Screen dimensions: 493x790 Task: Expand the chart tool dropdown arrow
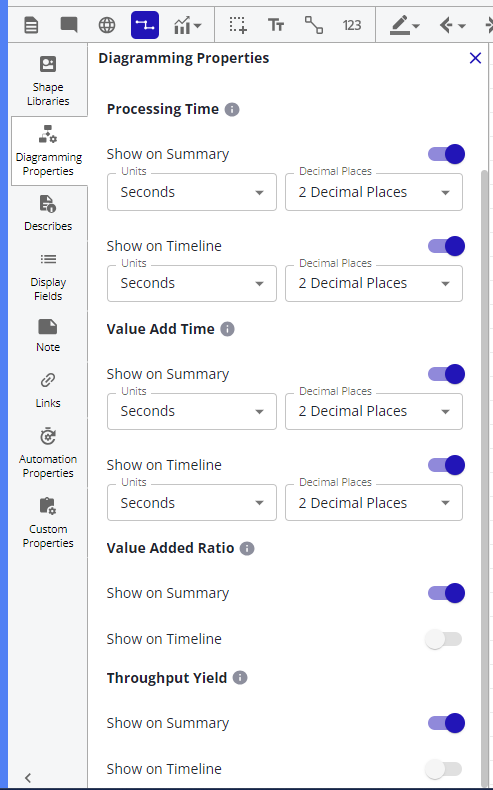point(197,26)
